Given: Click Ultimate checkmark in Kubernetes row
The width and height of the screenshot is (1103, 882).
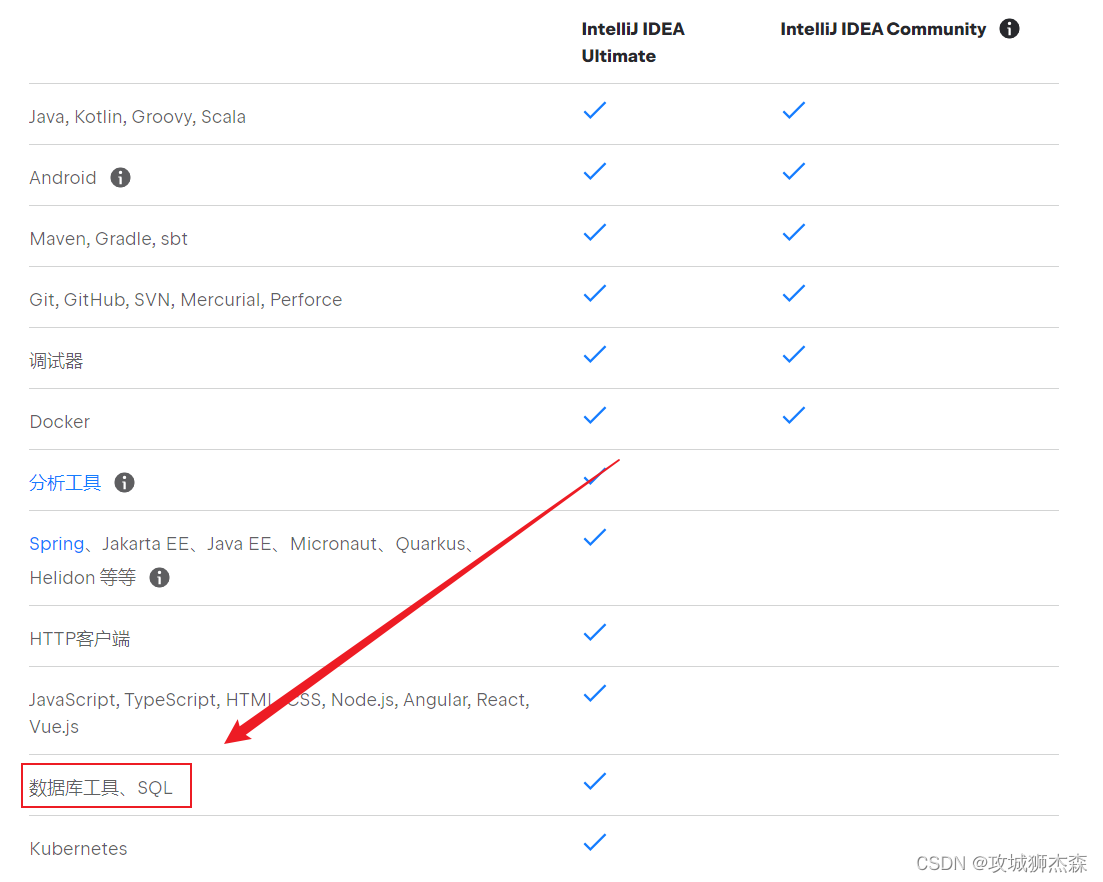Looking at the screenshot, I should (594, 843).
